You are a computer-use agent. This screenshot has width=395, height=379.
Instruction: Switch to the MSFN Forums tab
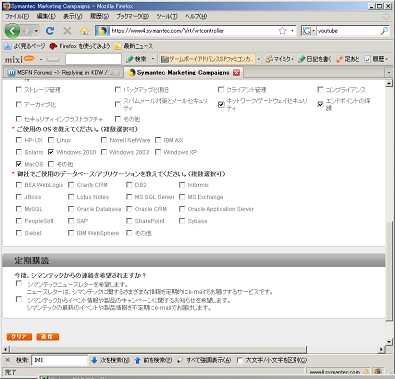click(63, 73)
